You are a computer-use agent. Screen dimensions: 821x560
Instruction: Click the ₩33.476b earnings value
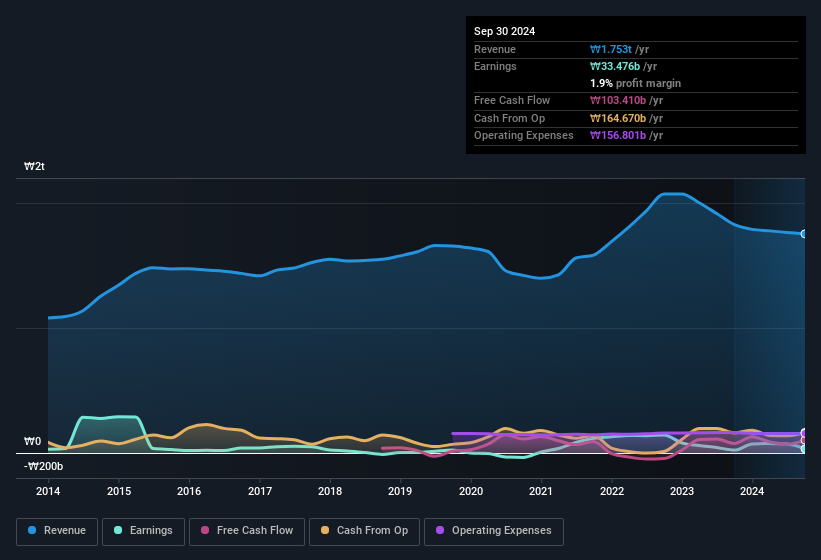[x=615, y=66]
